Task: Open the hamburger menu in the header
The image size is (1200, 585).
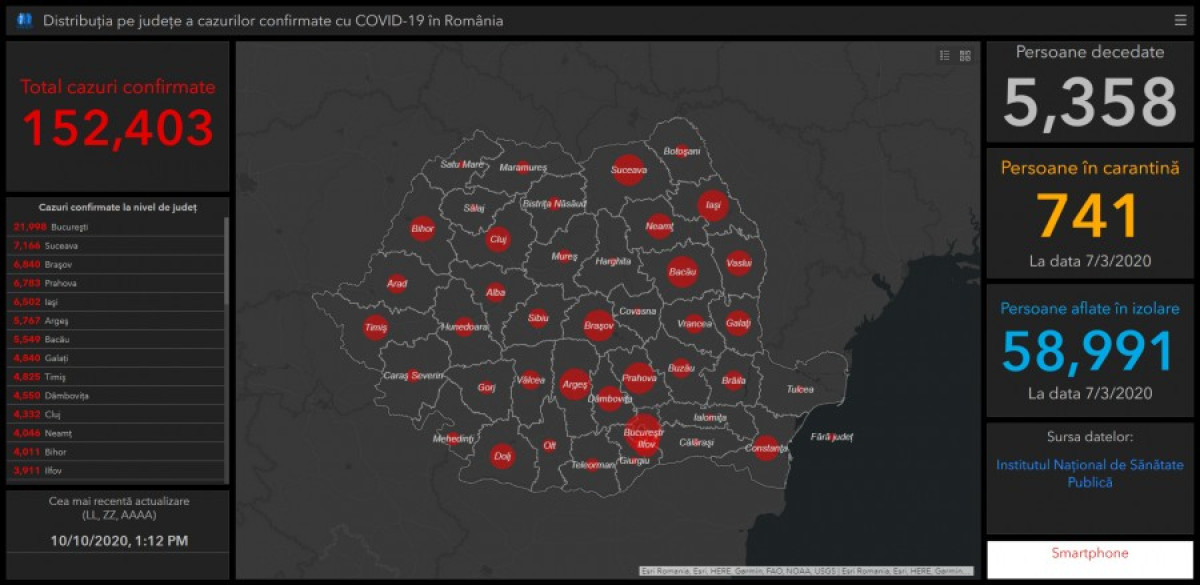Action: coord(1180,20)
